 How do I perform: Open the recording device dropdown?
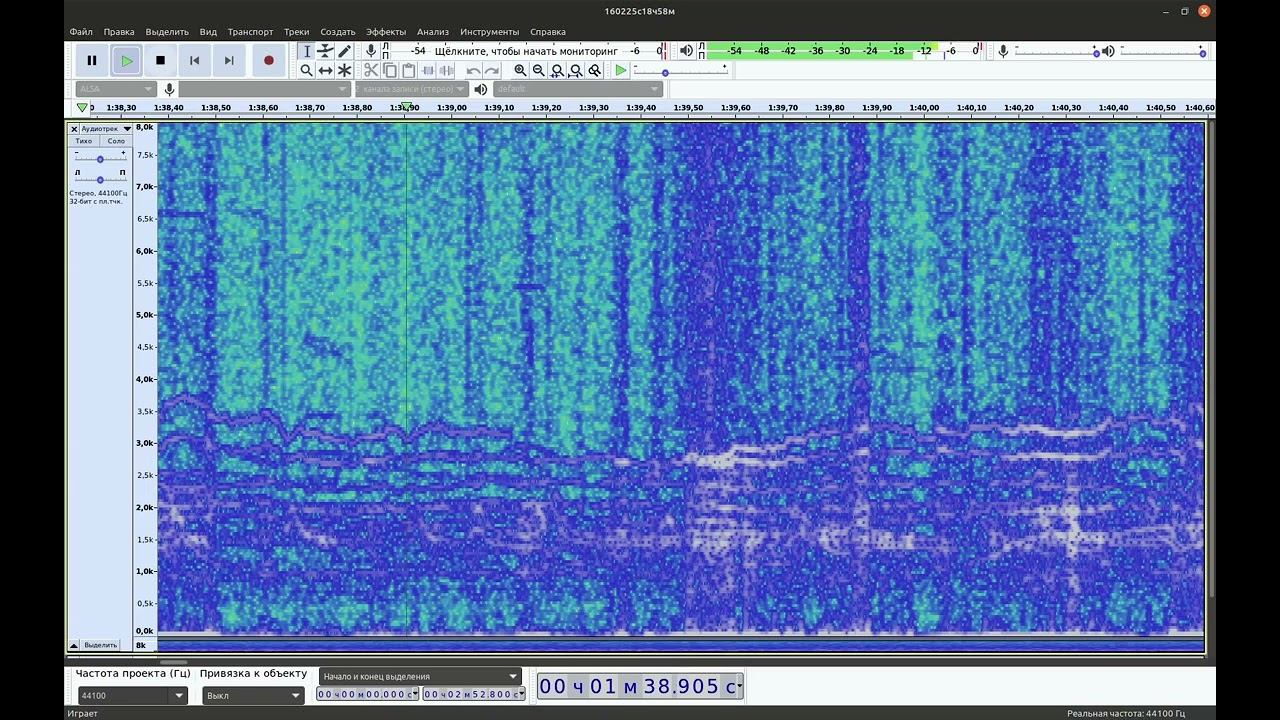coord(265,89)
